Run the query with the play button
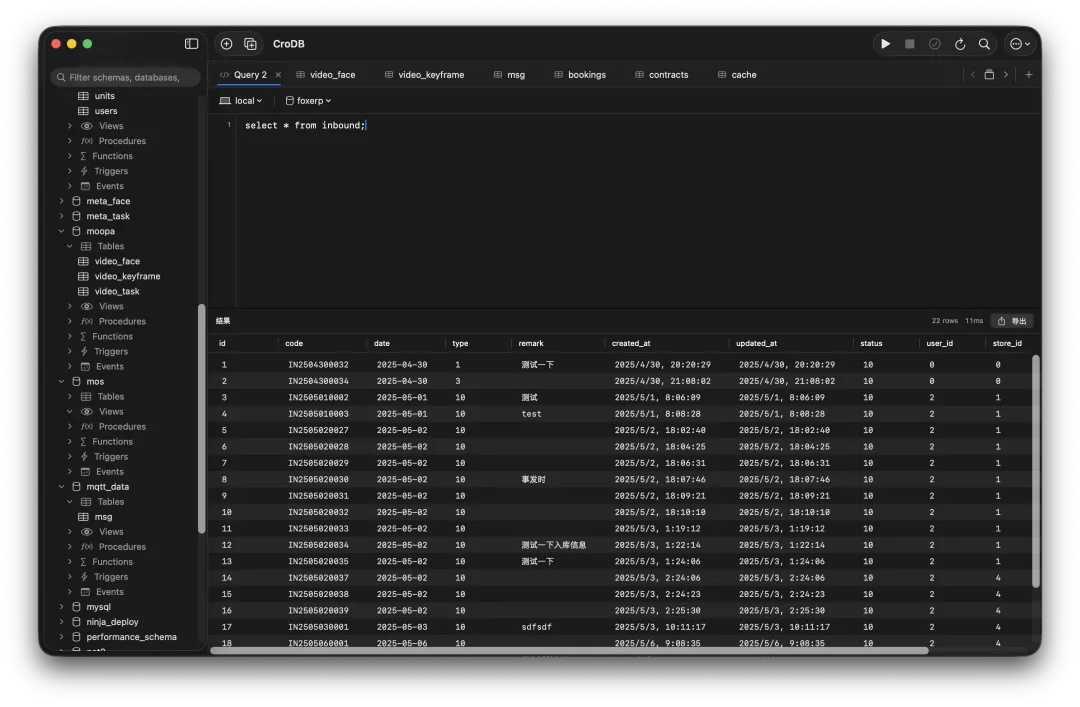The width and height of the screenshot is (1080, 707). coord(886,43)
